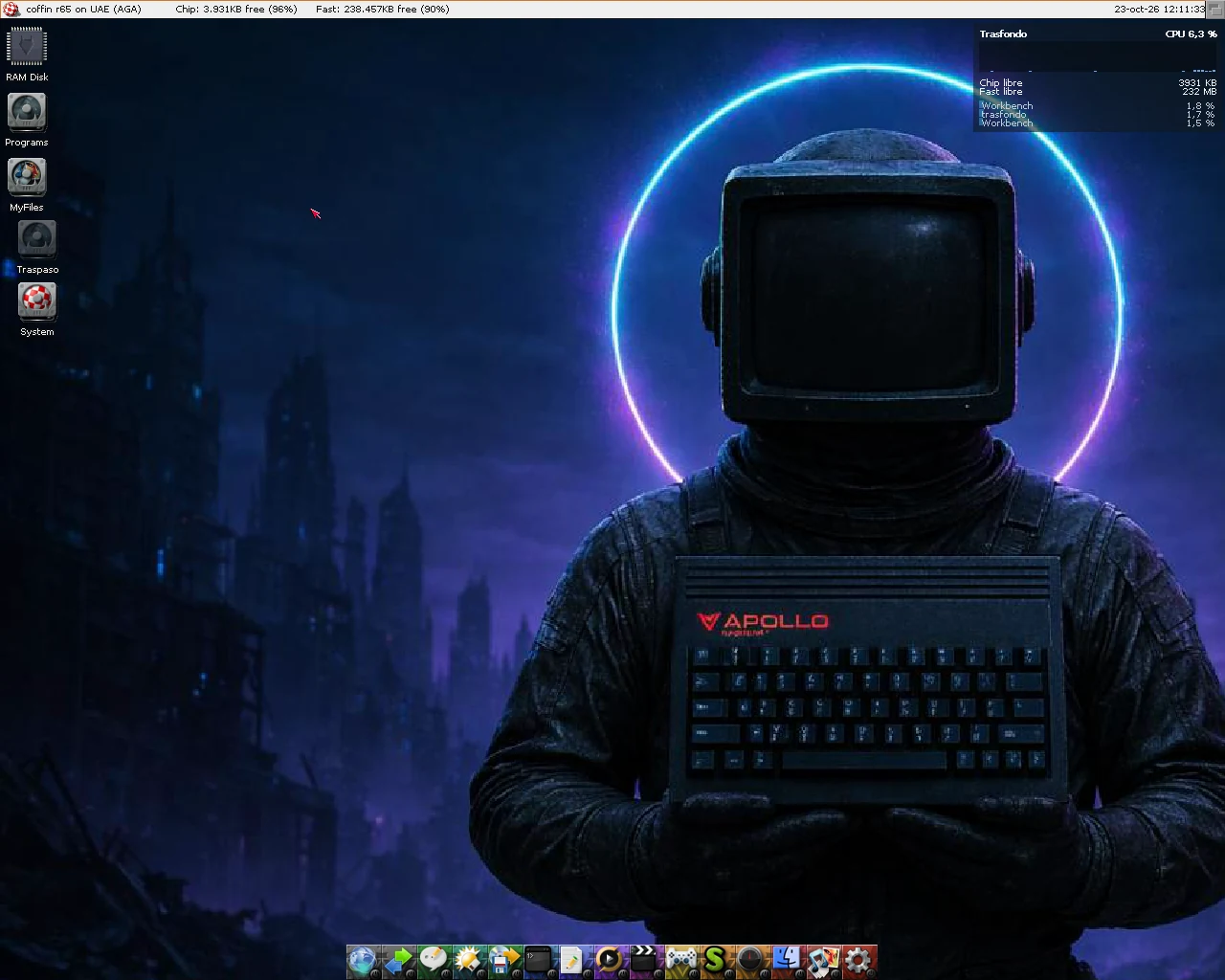Image resolution: width=1225 pixels, height=980 pixels.
Task: Launch the green and blue arrows dock app
Action: click(398, 960)
